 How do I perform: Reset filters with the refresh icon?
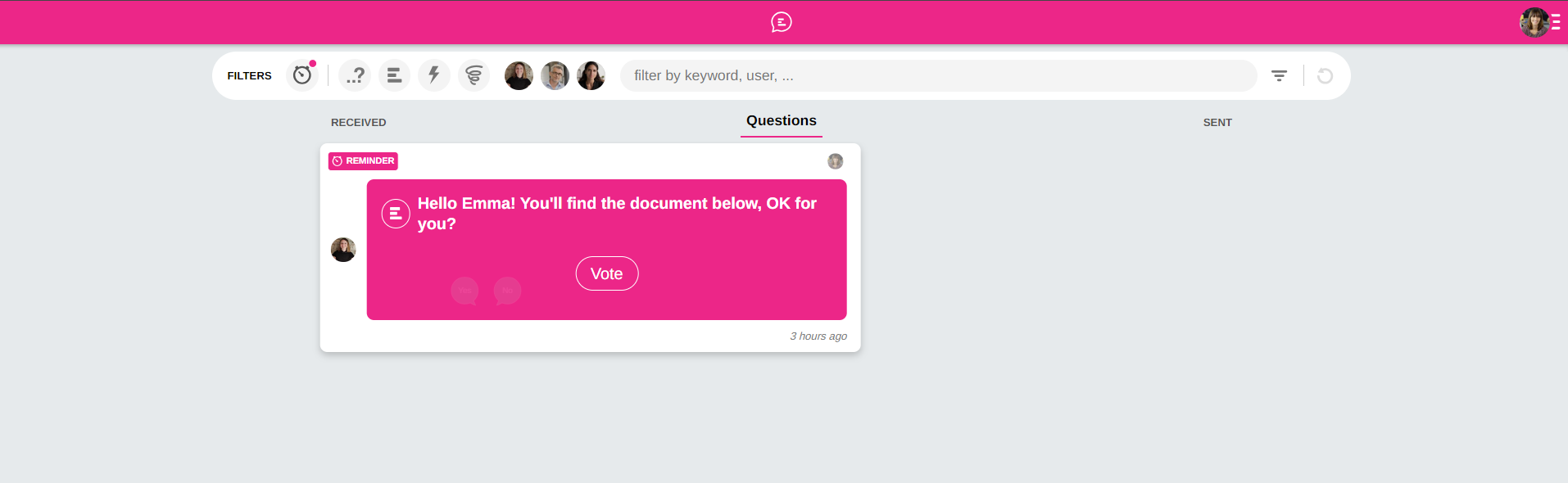click(x=1325, y=75)
